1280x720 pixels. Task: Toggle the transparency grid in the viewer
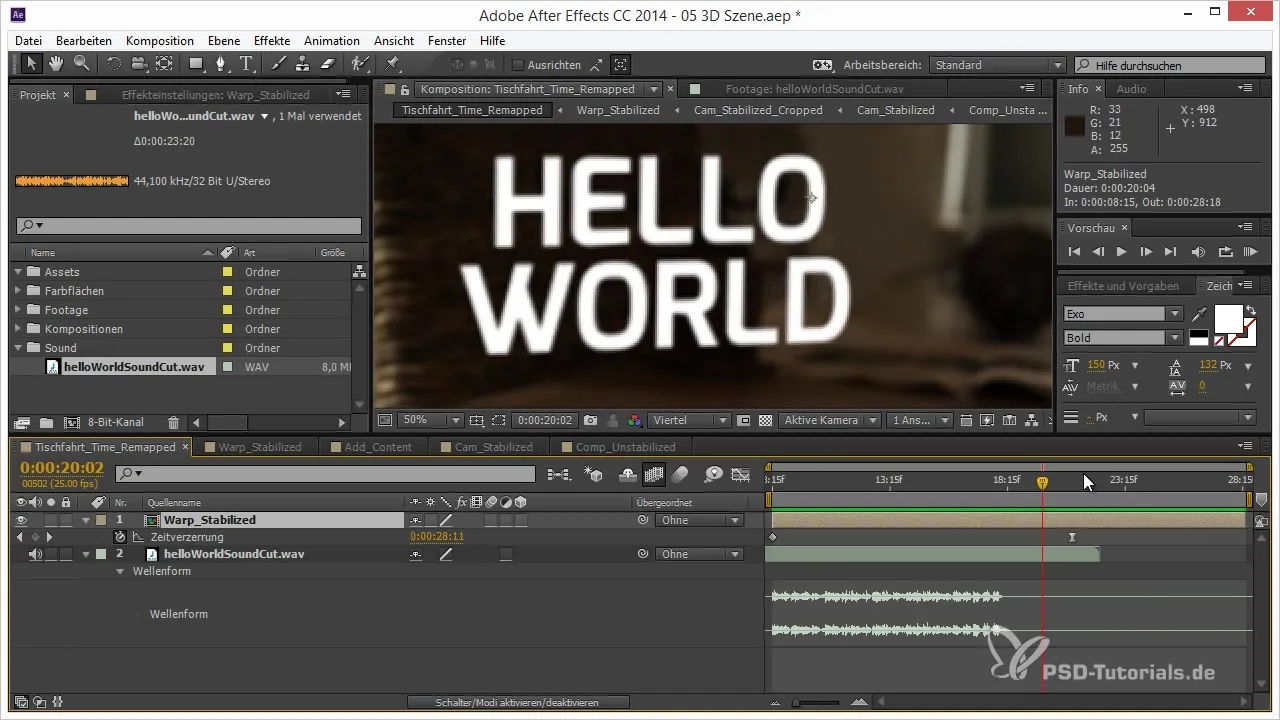tap(765, 421)
